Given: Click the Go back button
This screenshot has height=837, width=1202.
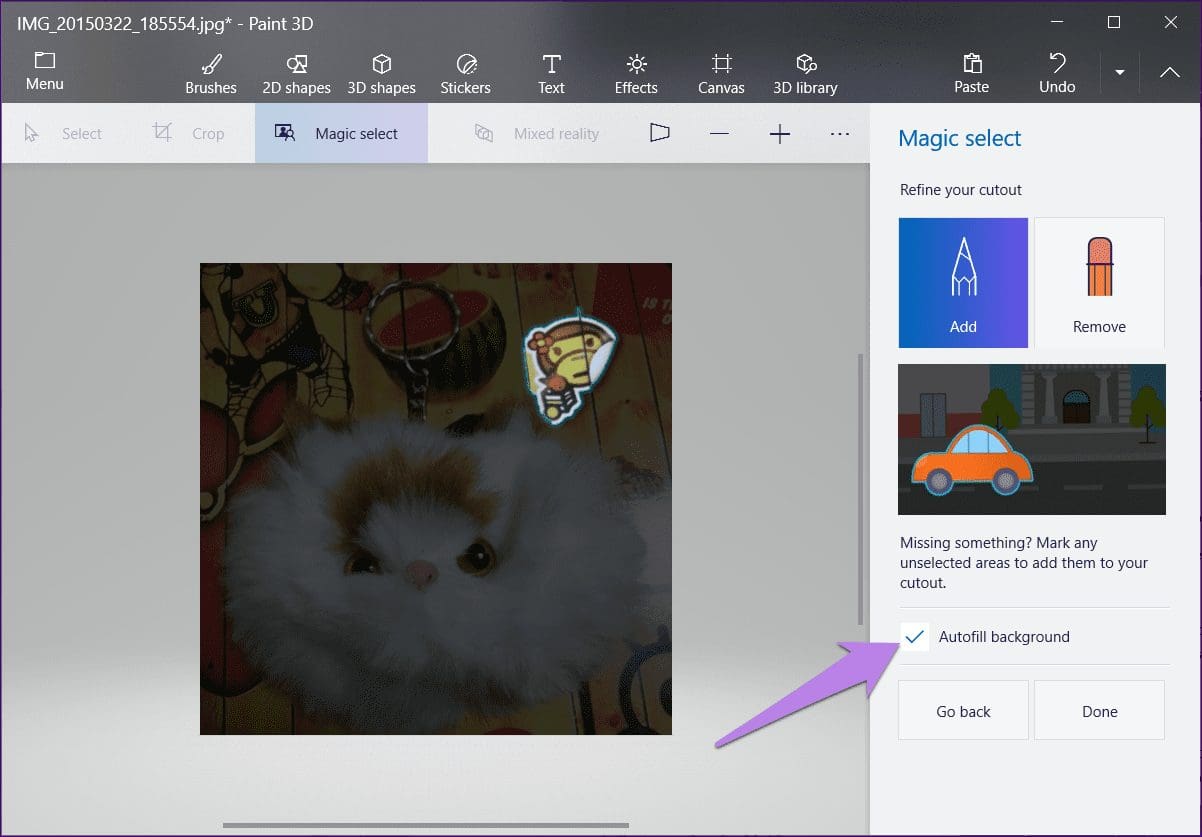Looking at the screenshot, I should [963, 711].
